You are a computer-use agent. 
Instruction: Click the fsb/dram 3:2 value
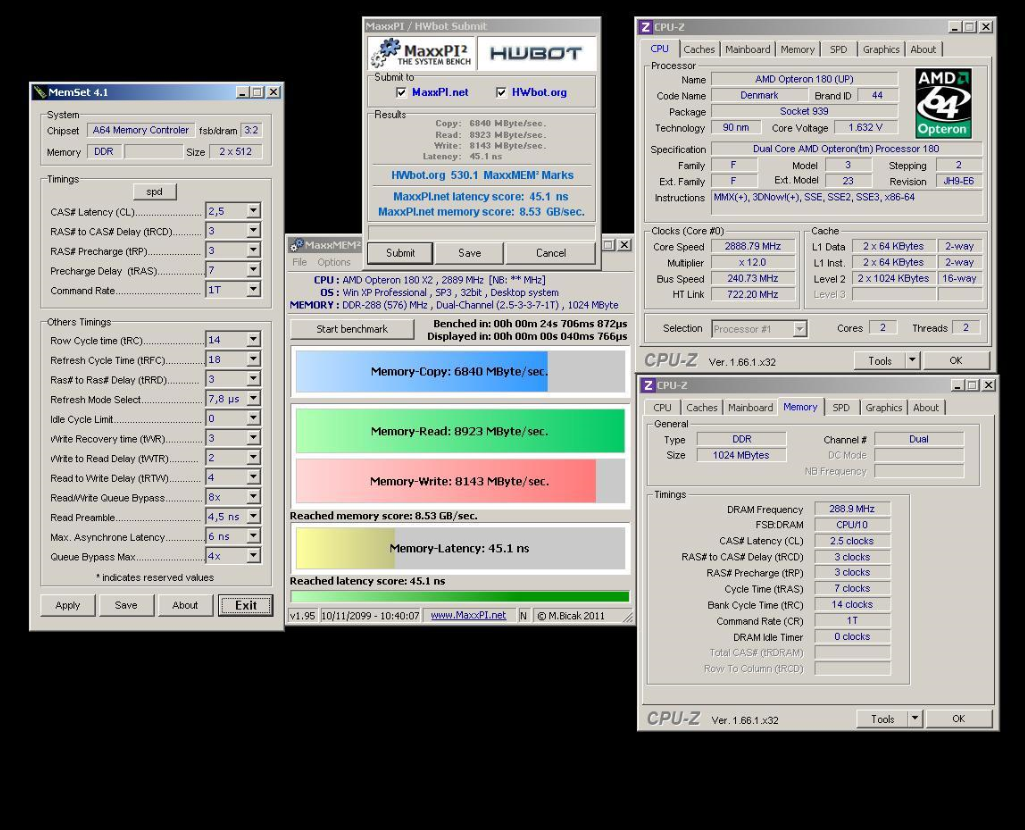click(x=251, y=130)
